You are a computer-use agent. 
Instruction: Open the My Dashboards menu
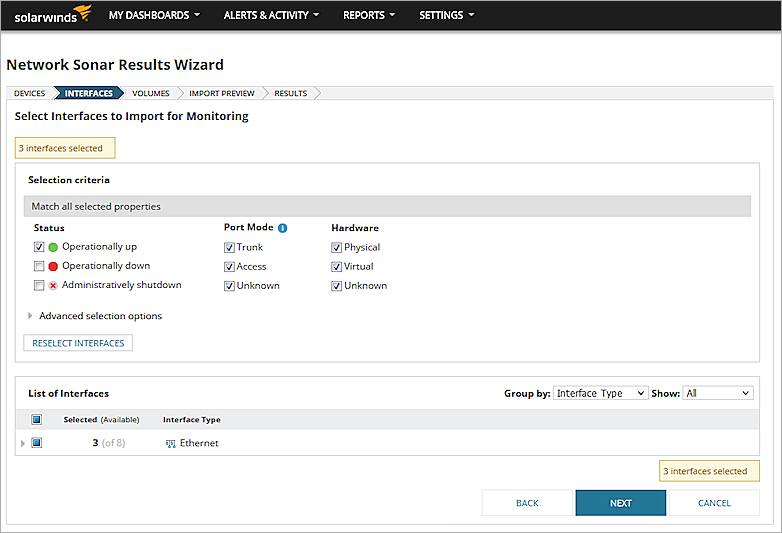click(x=154, y=15)
